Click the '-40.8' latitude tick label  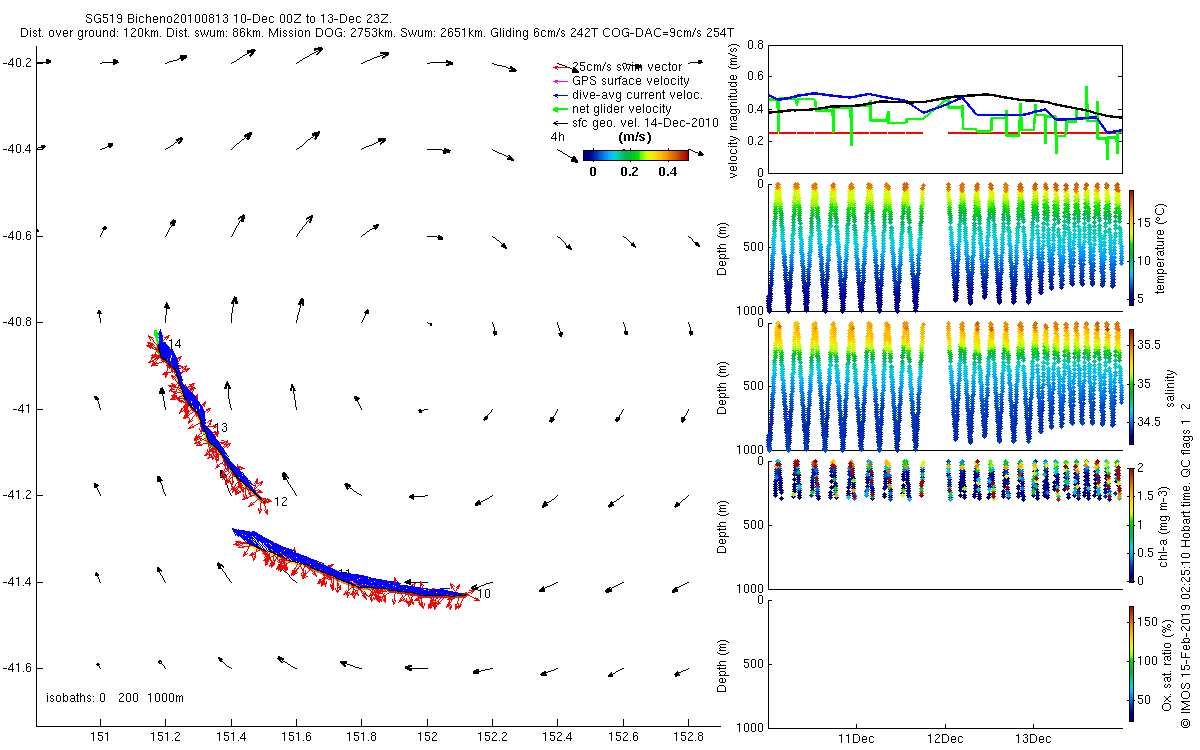(x=19, y=322)
